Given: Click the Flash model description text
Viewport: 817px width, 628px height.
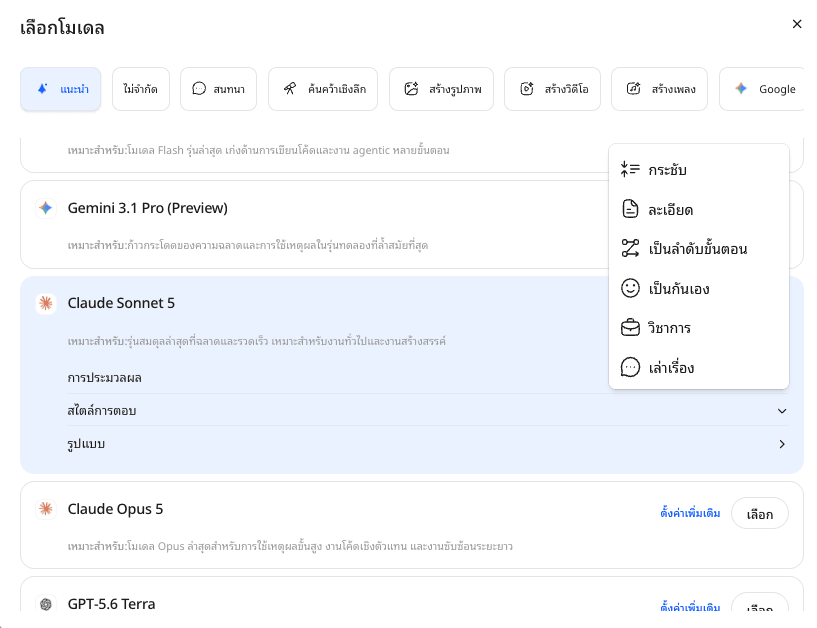Looking at the screenshot, I should 258,151.
